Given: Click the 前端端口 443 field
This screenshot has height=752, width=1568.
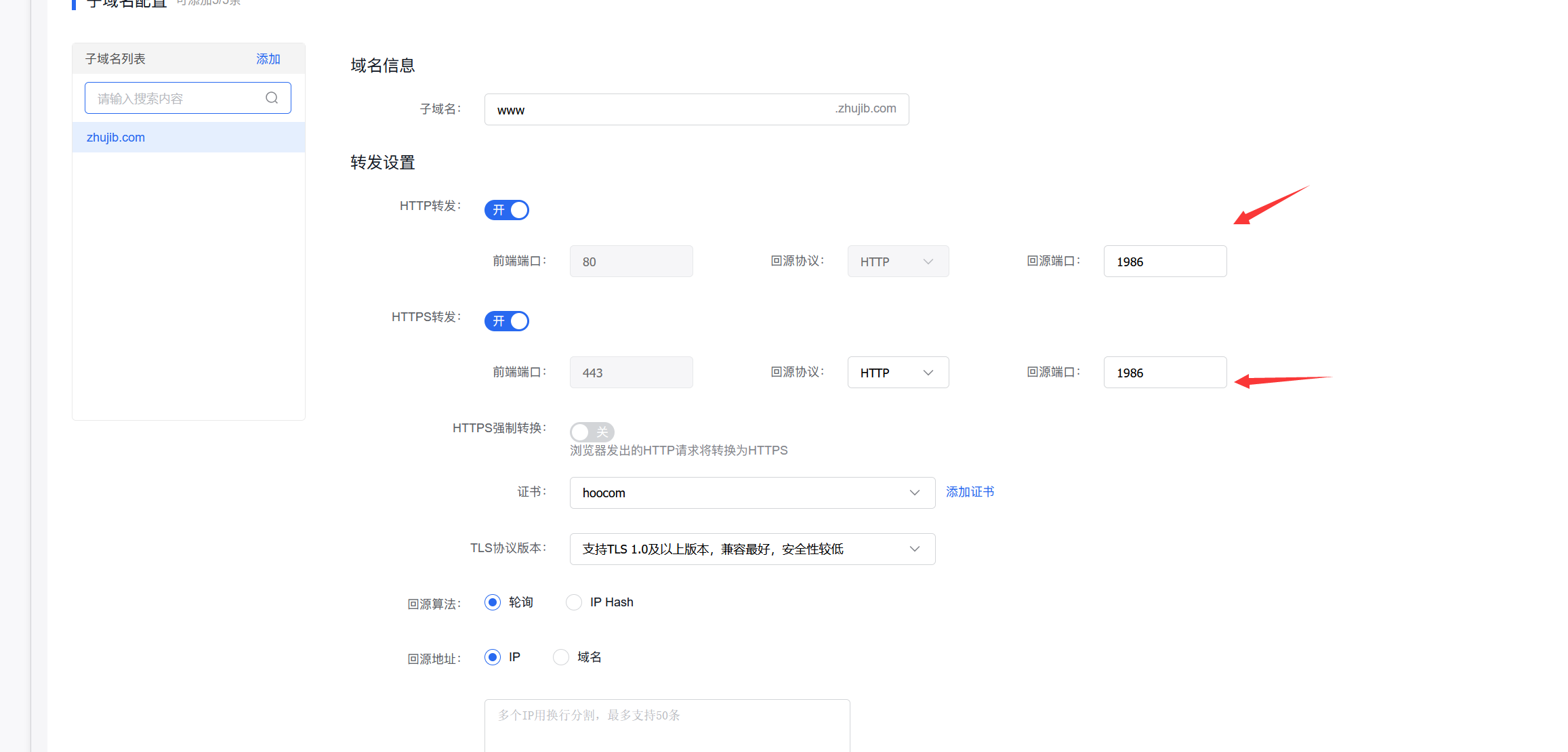Looking at the screenshot, I should (632, 373).
